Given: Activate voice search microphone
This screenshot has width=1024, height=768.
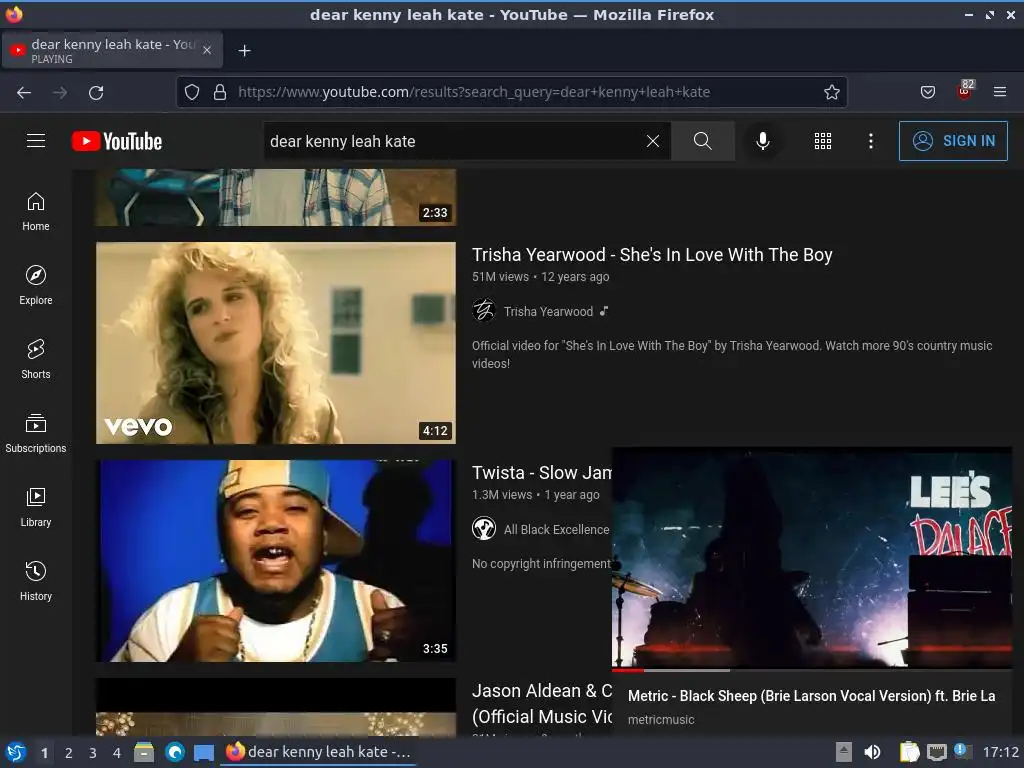Looking at the screenshot, I should click(x=762, y=141).
